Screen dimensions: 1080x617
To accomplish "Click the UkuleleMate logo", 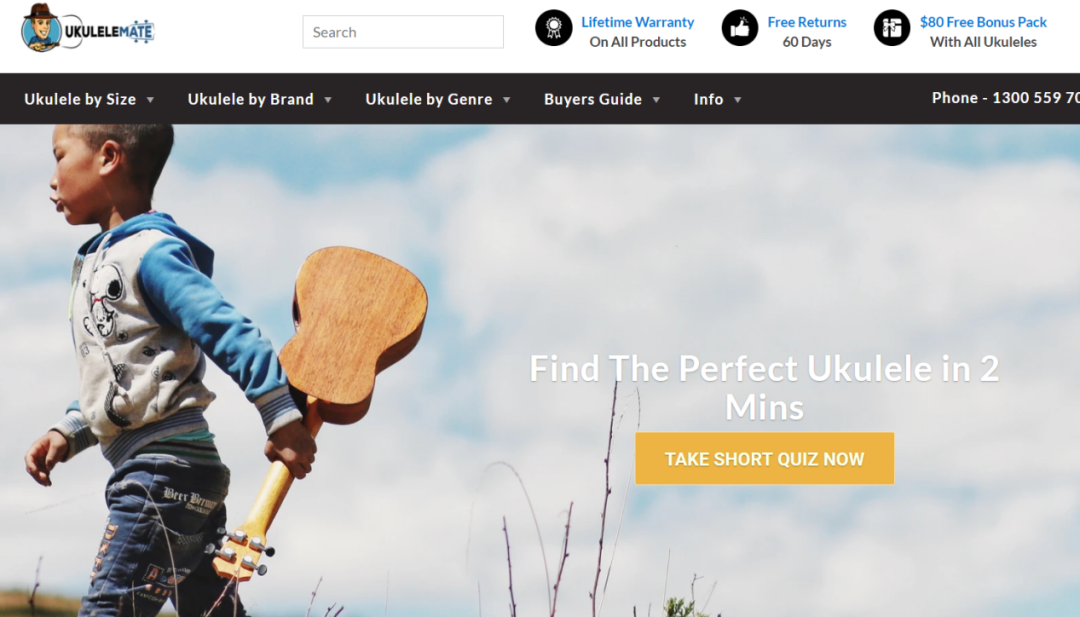I will (x=87, y=29).
